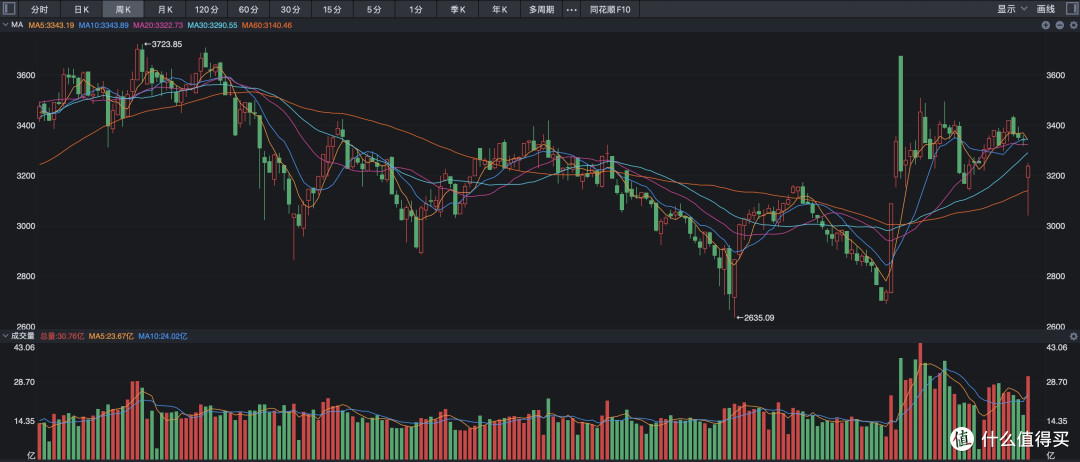Select the 分时 tab
The width and height of the screenshot is (1080, 462).
(39, 10)
